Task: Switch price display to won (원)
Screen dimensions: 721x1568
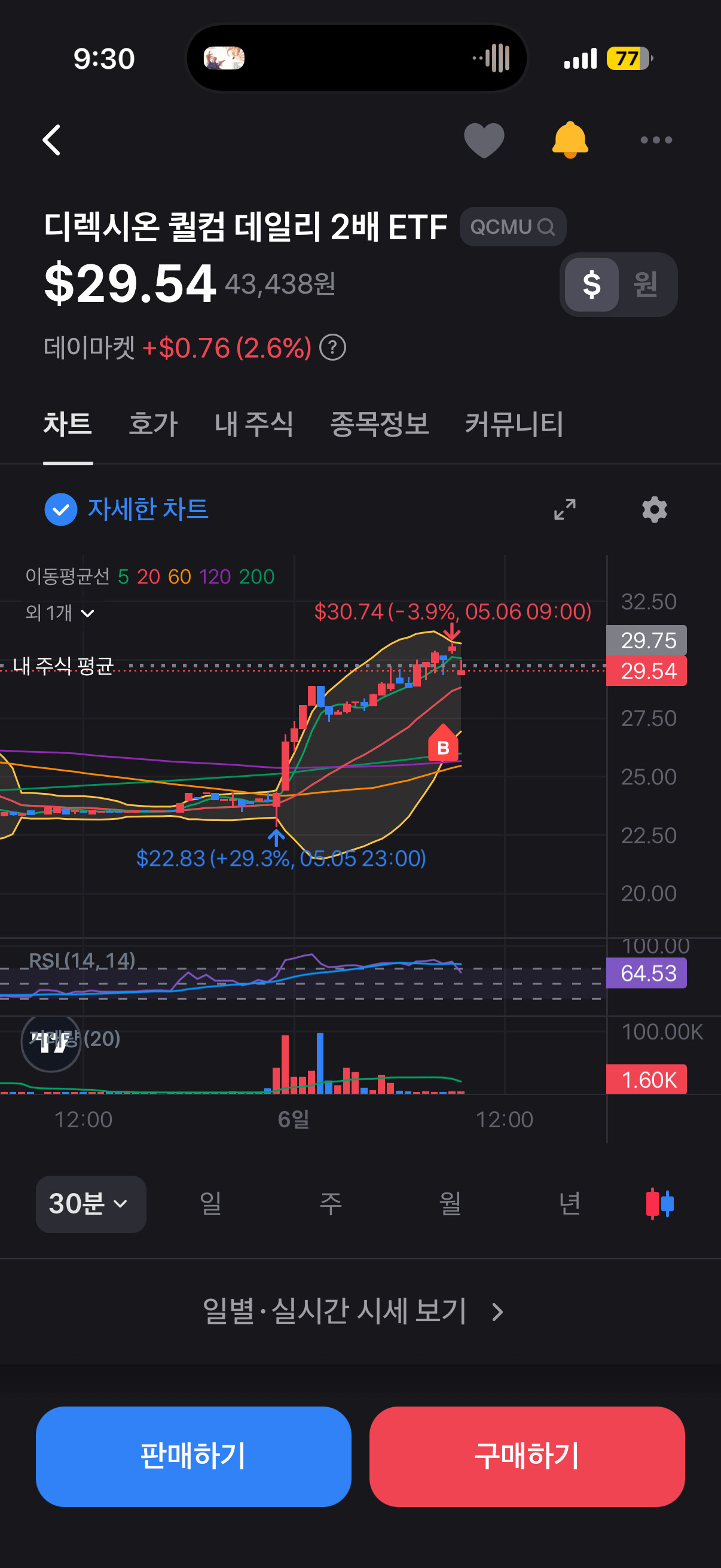Action: point(646,284)
